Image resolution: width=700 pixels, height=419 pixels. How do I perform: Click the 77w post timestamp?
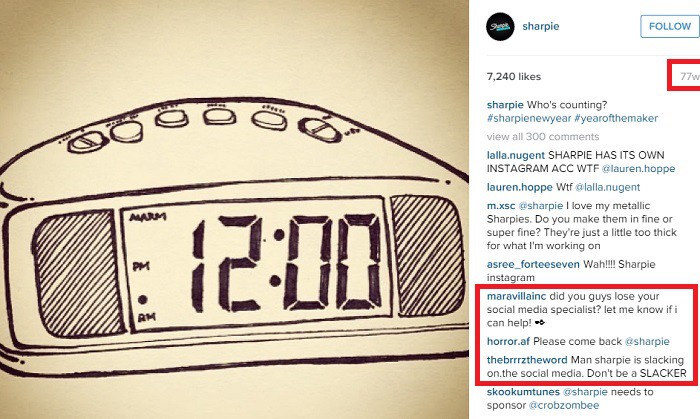[690, 77]
